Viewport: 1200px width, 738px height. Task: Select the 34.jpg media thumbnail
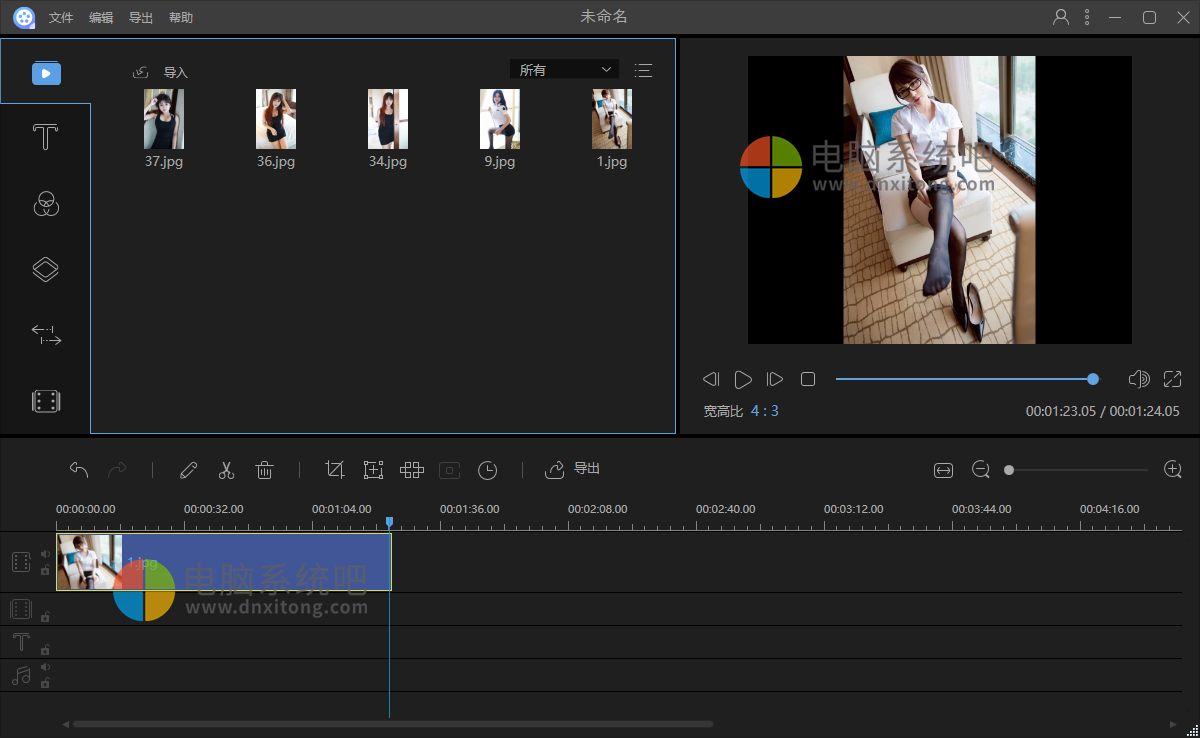[388, 119]
